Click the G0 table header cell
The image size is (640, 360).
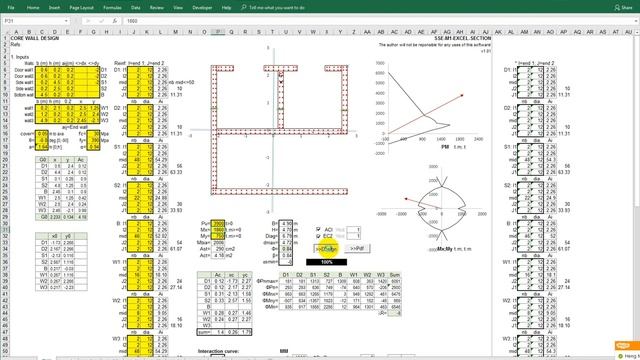42,160
